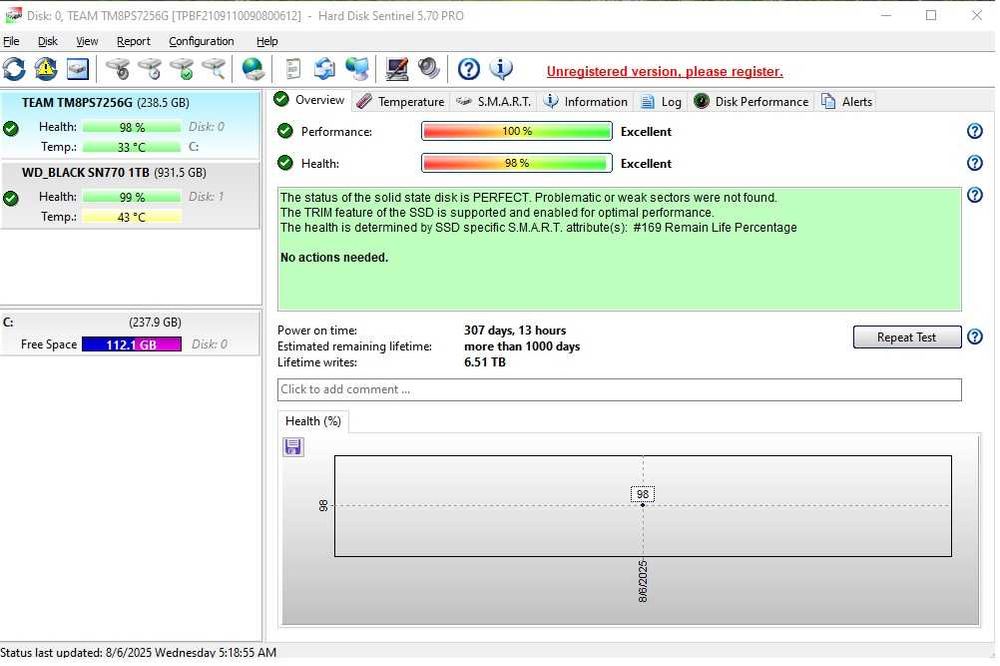Switch to the Disk Performance tab
1000x666 pixels.
coord(752,101)
